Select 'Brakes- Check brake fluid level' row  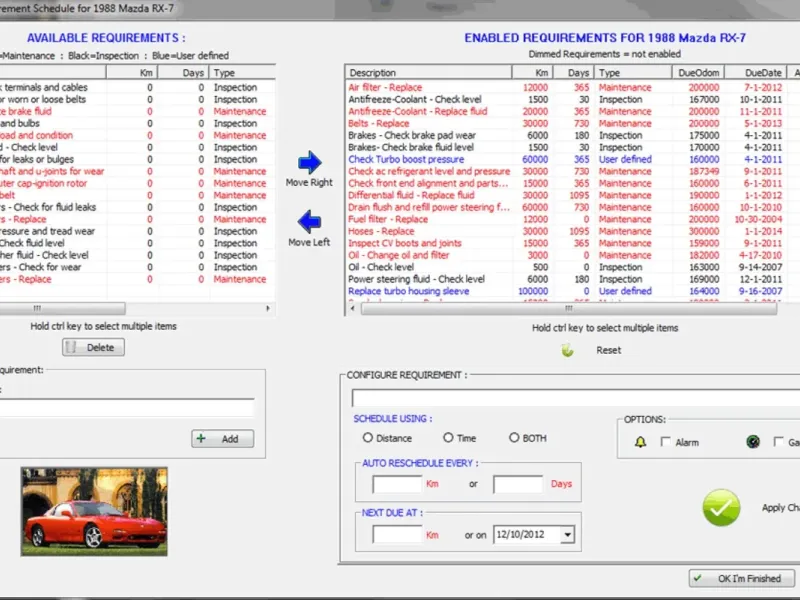[571, 147]
